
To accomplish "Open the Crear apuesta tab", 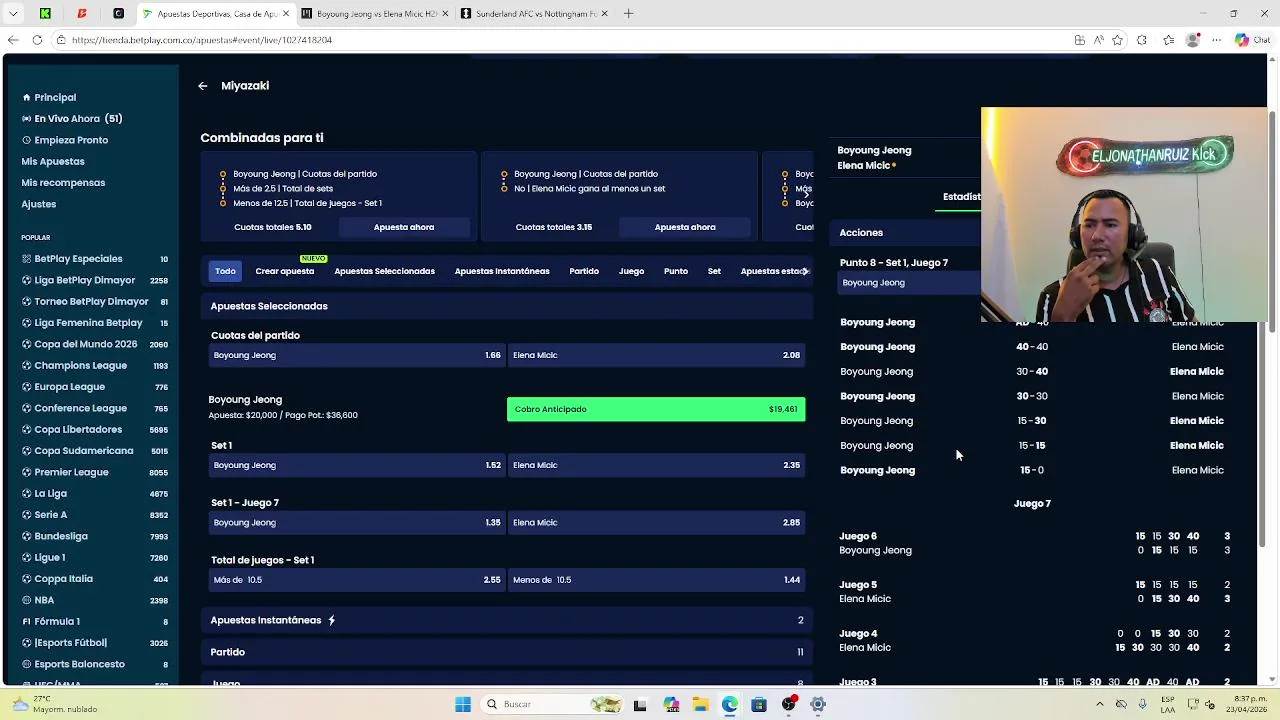I will coord(284,271).
